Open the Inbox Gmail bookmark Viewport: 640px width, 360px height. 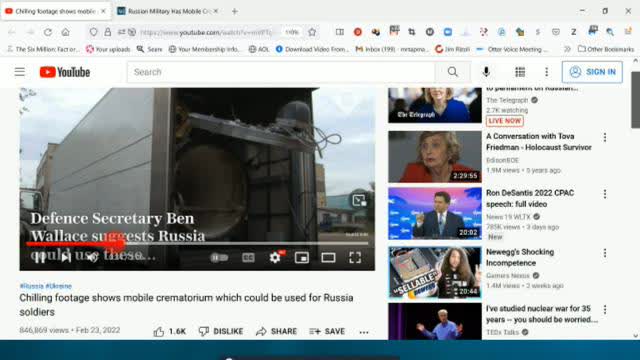(392, 49)
